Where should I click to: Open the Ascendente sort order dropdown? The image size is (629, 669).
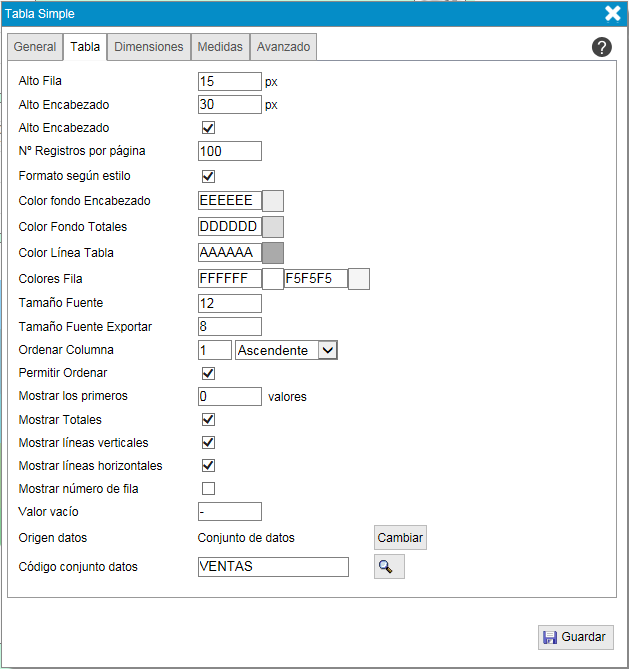tap(286, 350)
